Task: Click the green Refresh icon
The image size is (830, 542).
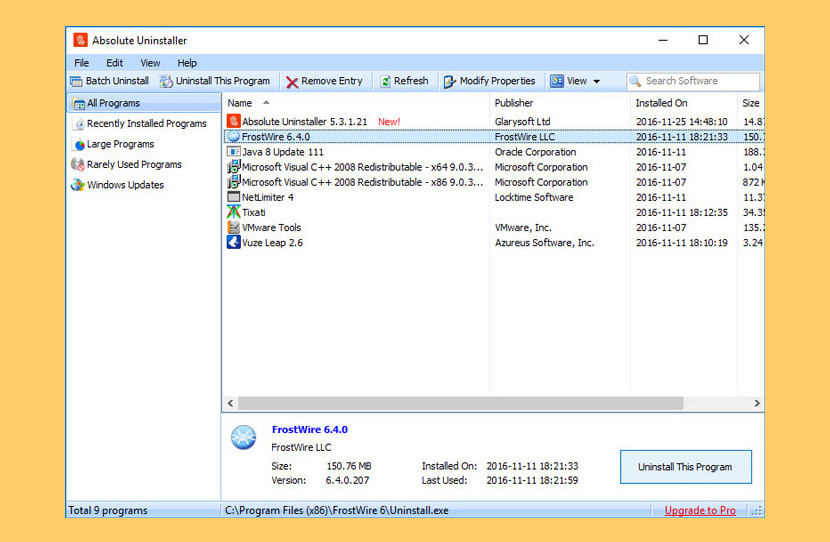Action: pyautogui.click(x=385, y=81)
